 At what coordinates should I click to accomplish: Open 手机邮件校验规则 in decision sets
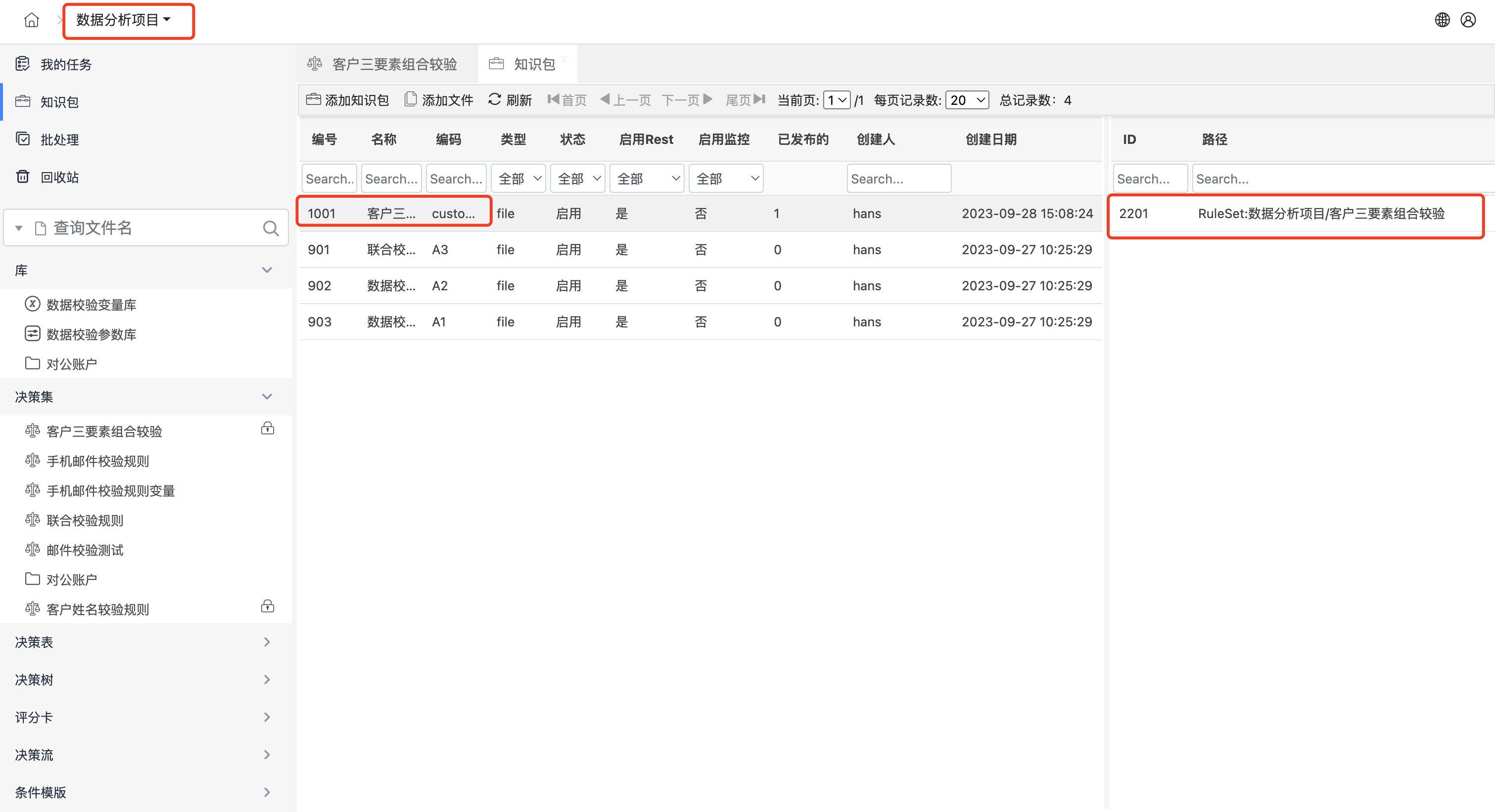97,461
